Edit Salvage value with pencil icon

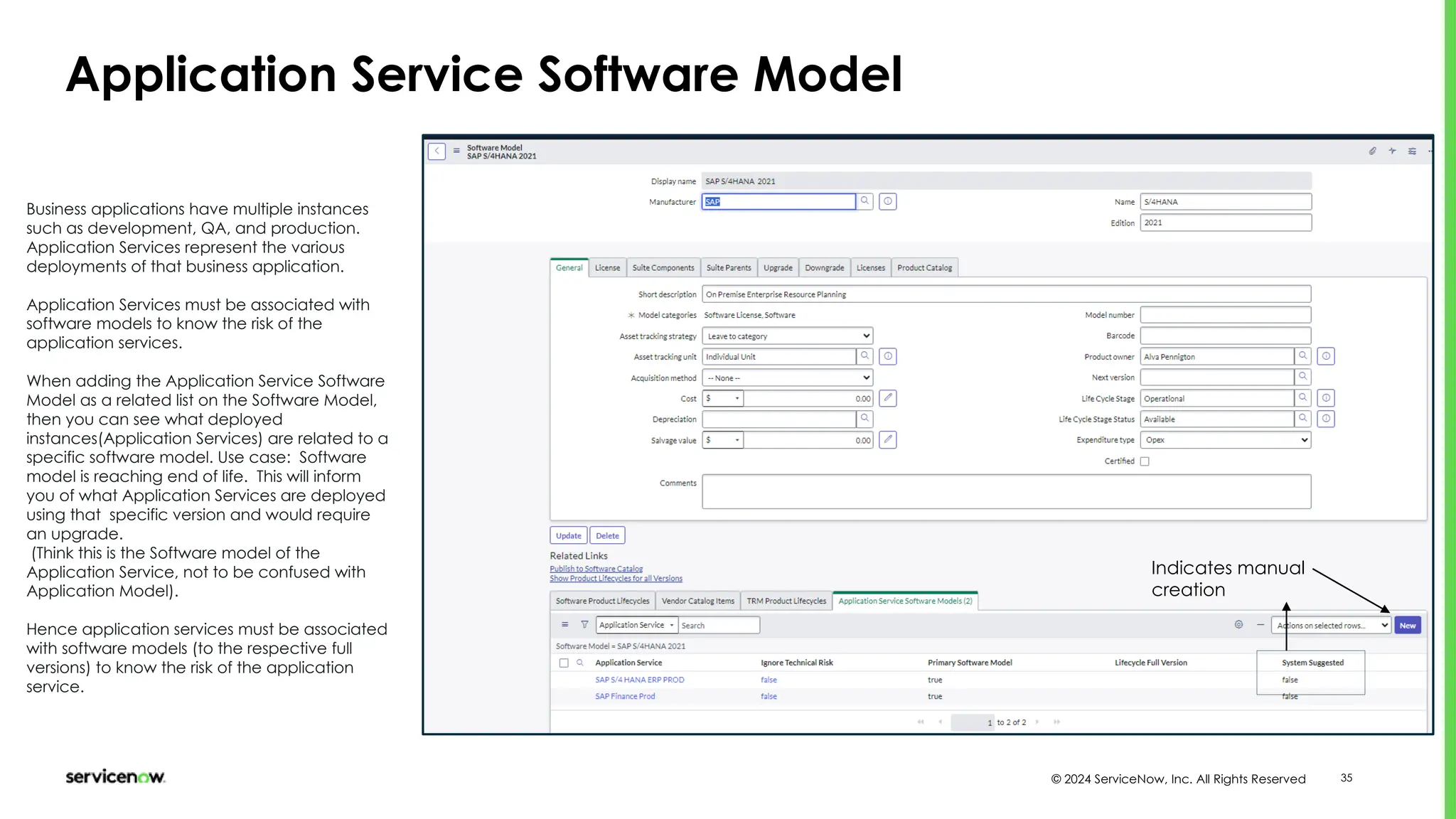pos(888,440)
